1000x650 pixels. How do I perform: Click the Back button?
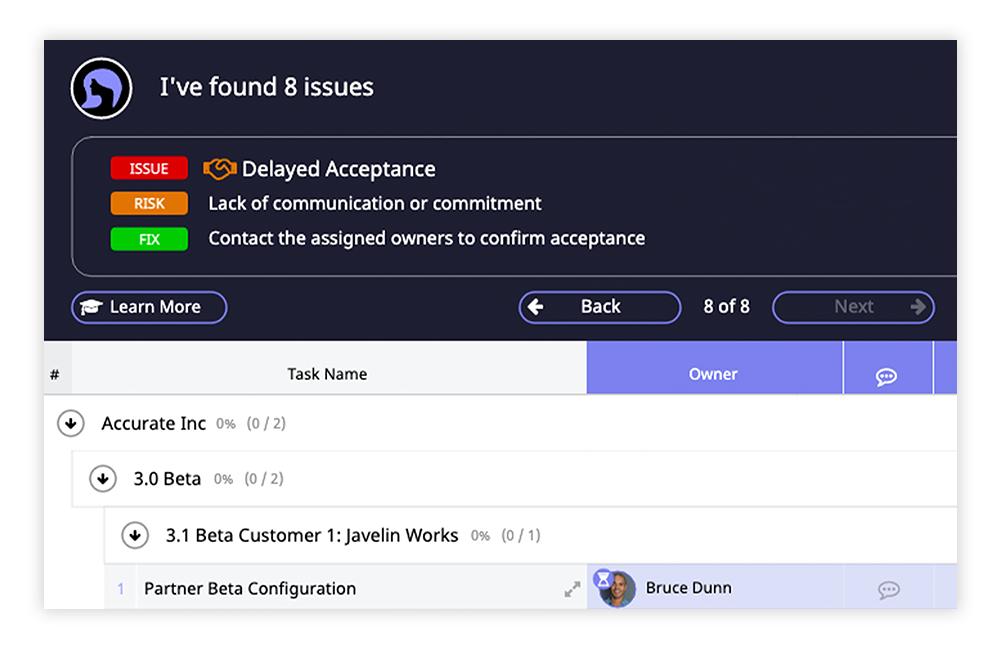(599, 307)
